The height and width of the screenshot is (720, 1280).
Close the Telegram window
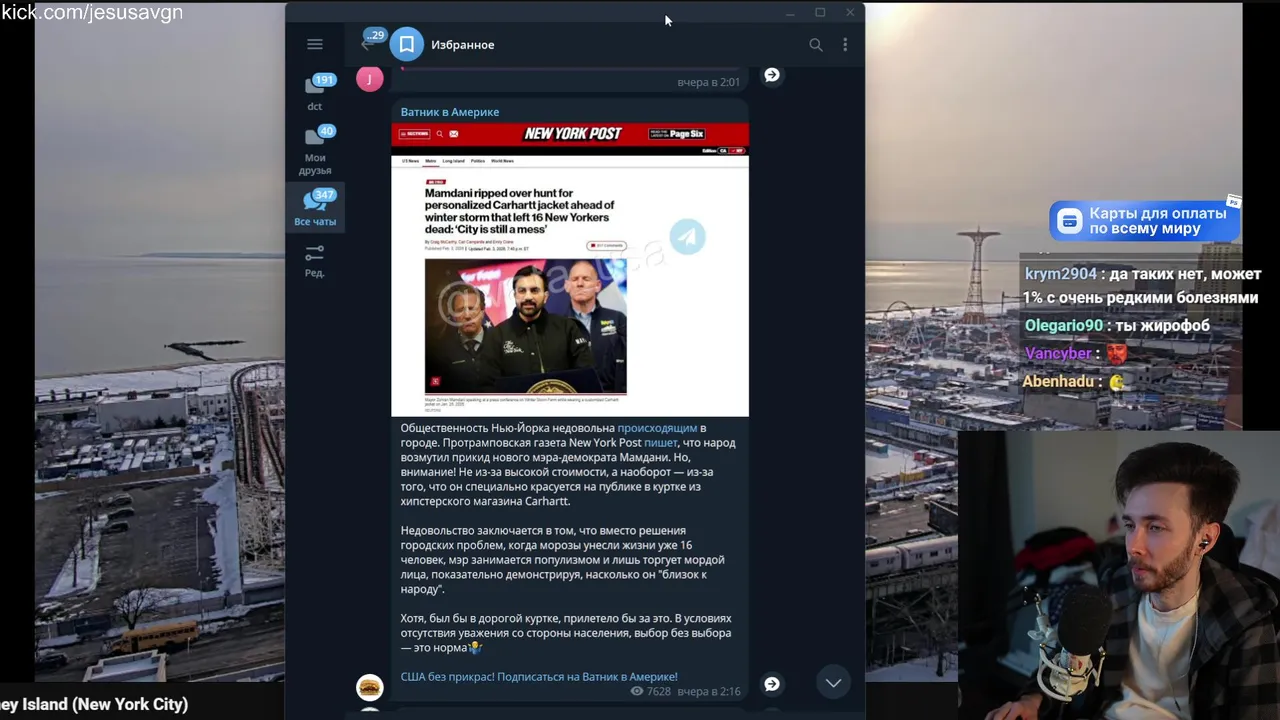pyautogui.click(x=850, y=13)
